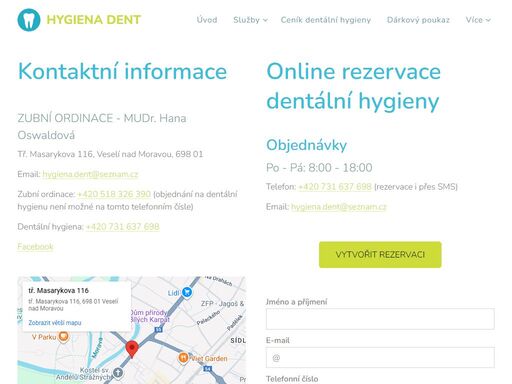The width and height of the screenshot is (512, 384).
Task: Click the email link under Kontaktní informace
Action: tap(90, 174)
